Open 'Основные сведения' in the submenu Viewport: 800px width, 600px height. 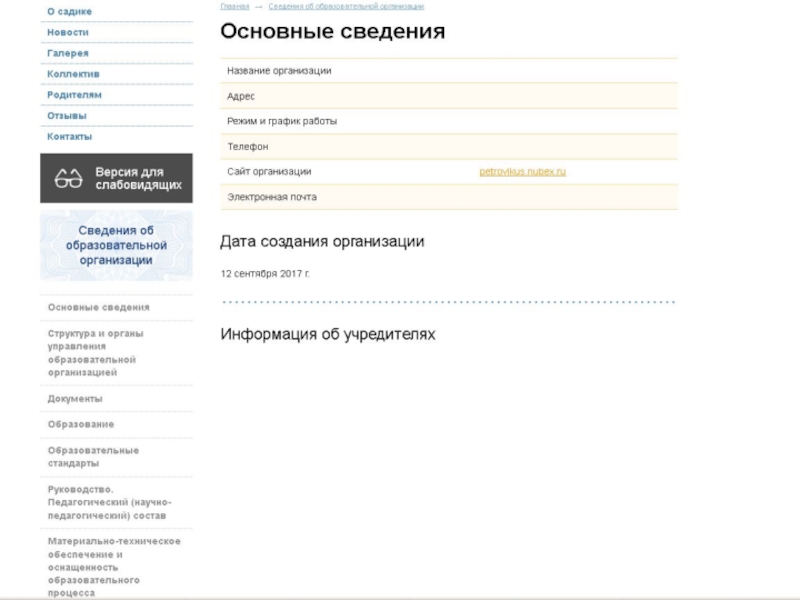(x=99, y=307)
